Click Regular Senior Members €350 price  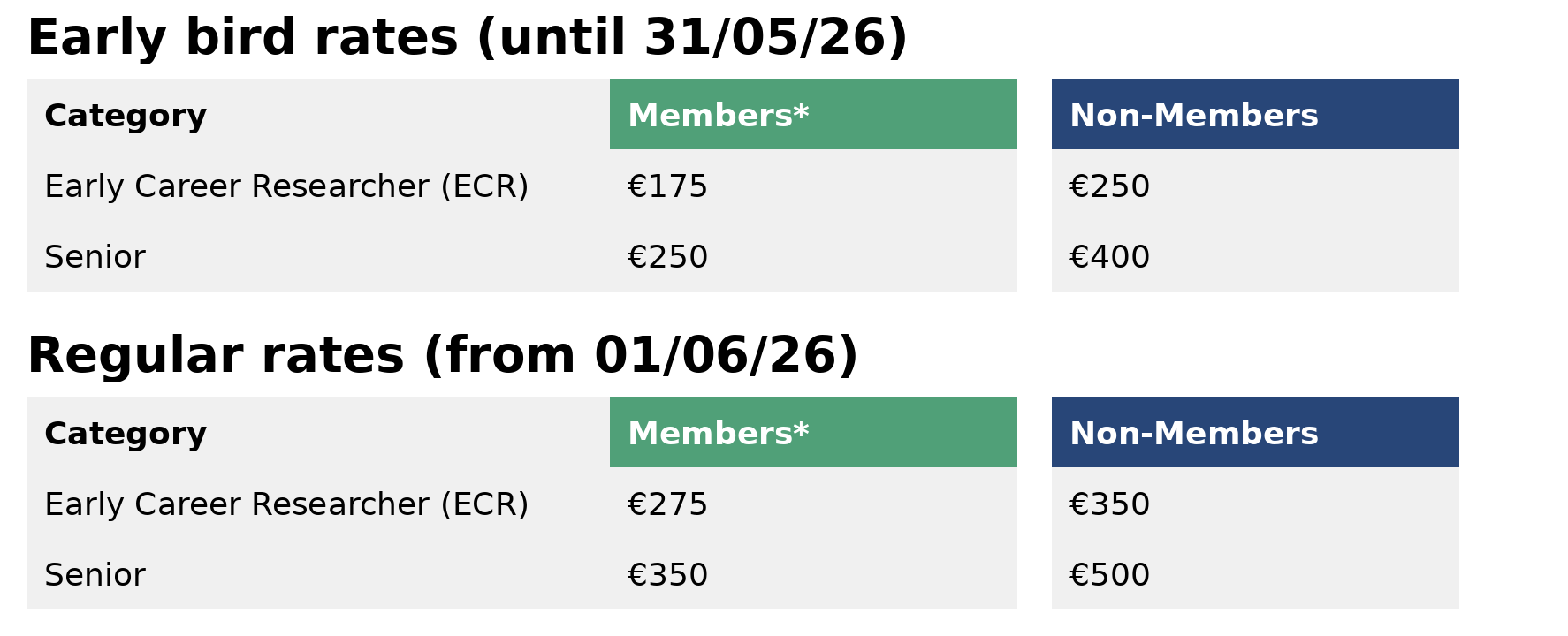667,575
